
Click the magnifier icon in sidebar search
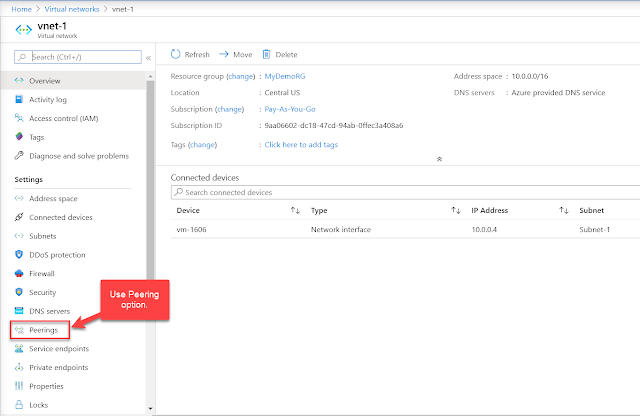22,57
